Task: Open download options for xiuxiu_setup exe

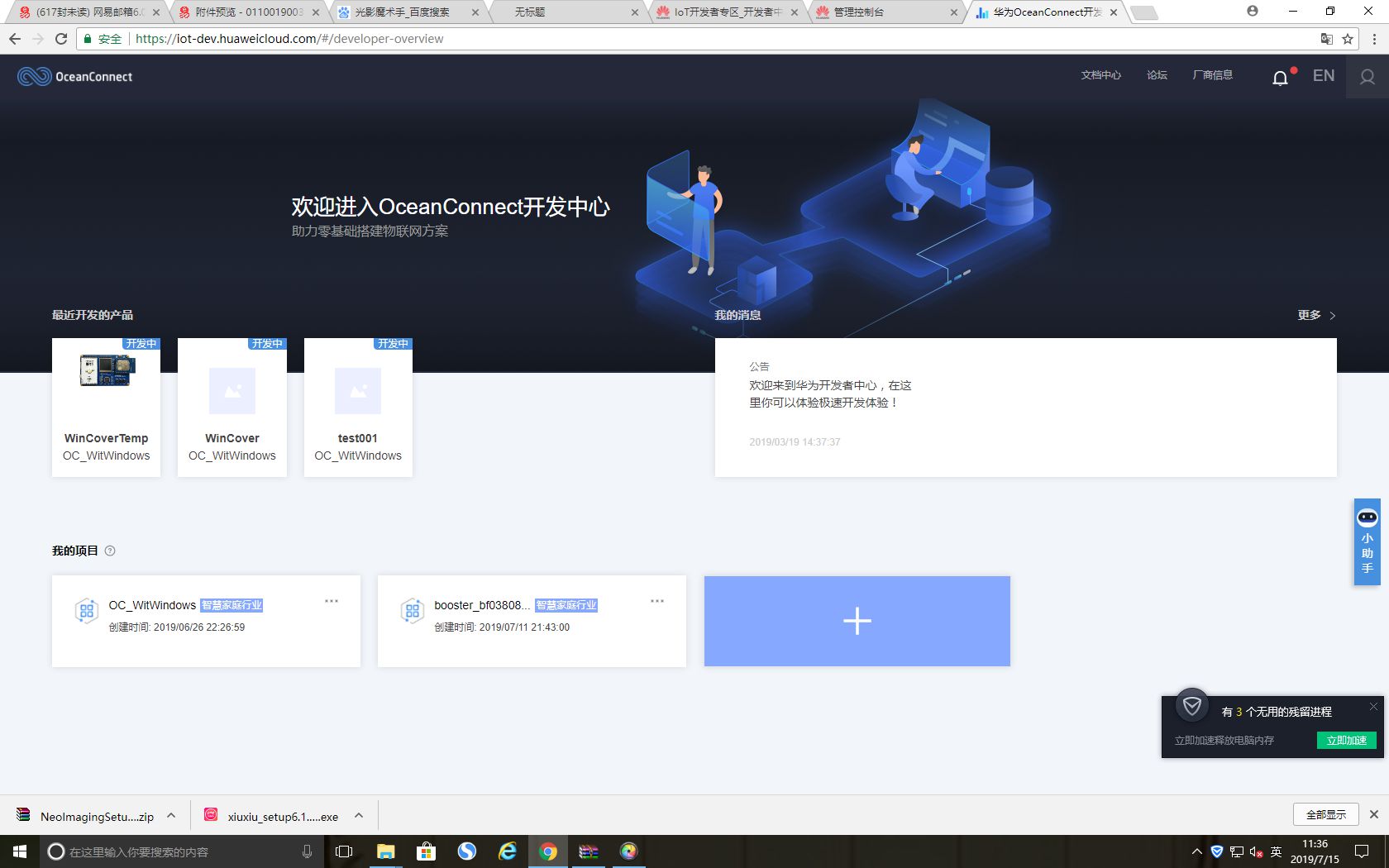Action: [x=359, y=816]
